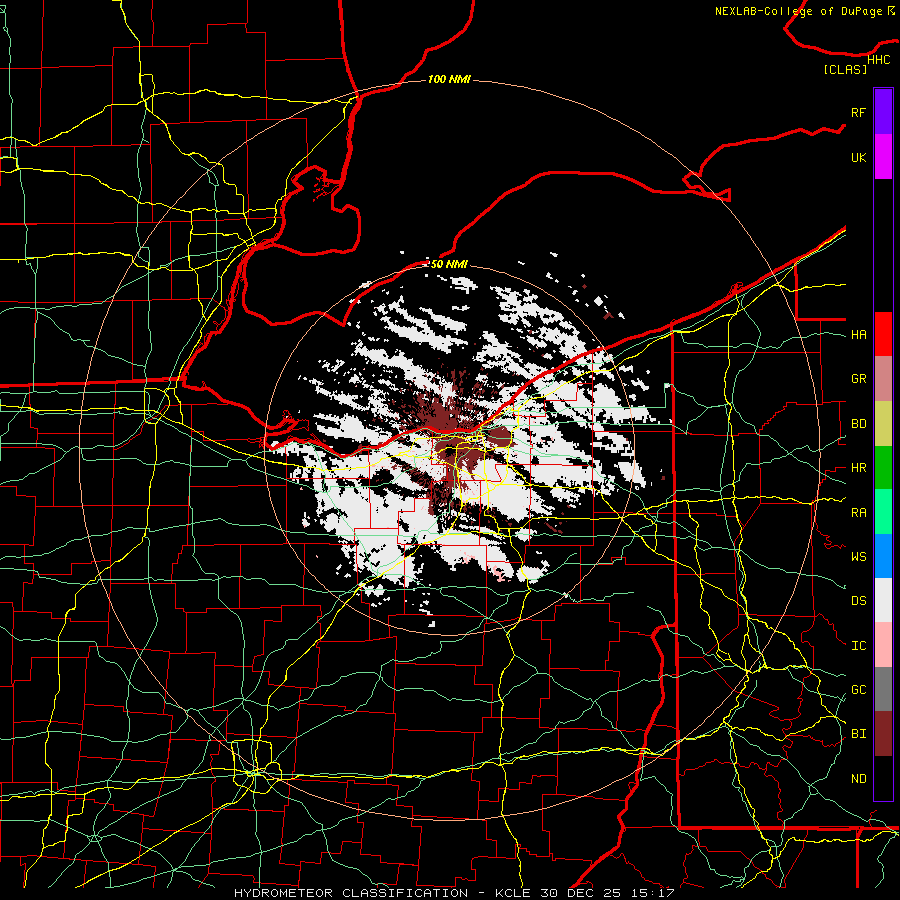Select the GC gray legend swatch
Viewport: 900px width, 900px height.
pos(883,689)
